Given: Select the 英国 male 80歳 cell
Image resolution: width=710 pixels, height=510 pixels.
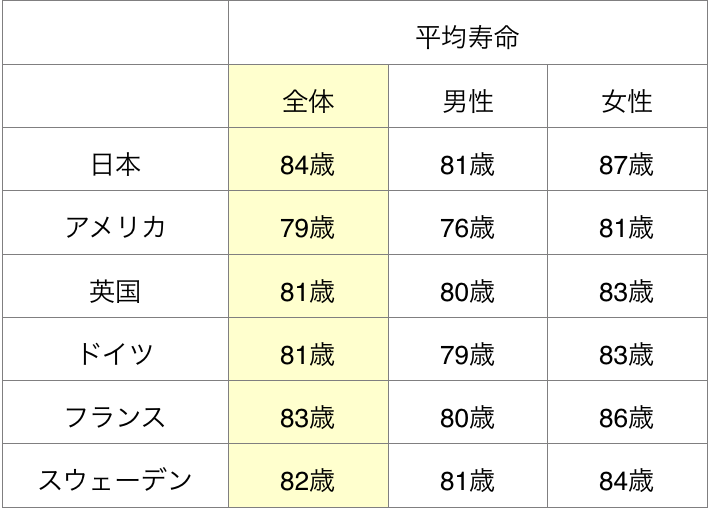Looking at the screenshot, I should [467, 291].
